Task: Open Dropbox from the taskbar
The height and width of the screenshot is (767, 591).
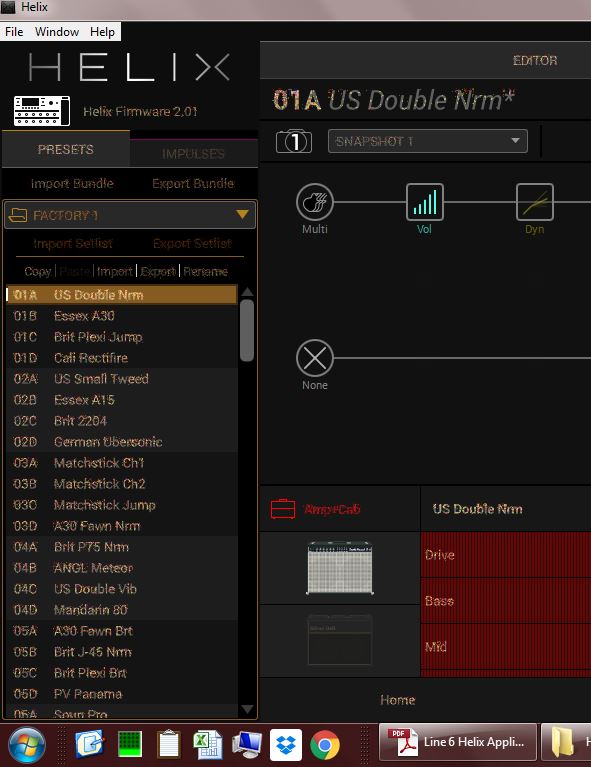Action: (x=286, y=744)
